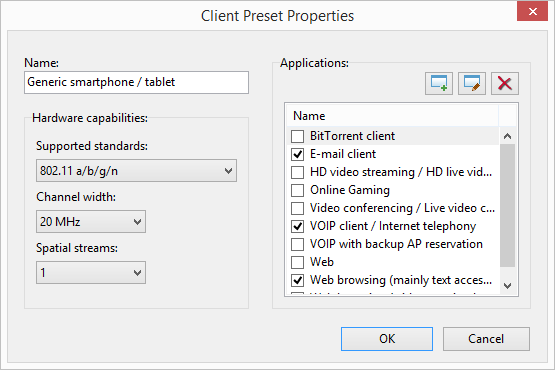Uncheck the Web browsing (mainly text) checkbox
Image resolution: width=555 pixels, height=370 pixels.
(297, 280)
